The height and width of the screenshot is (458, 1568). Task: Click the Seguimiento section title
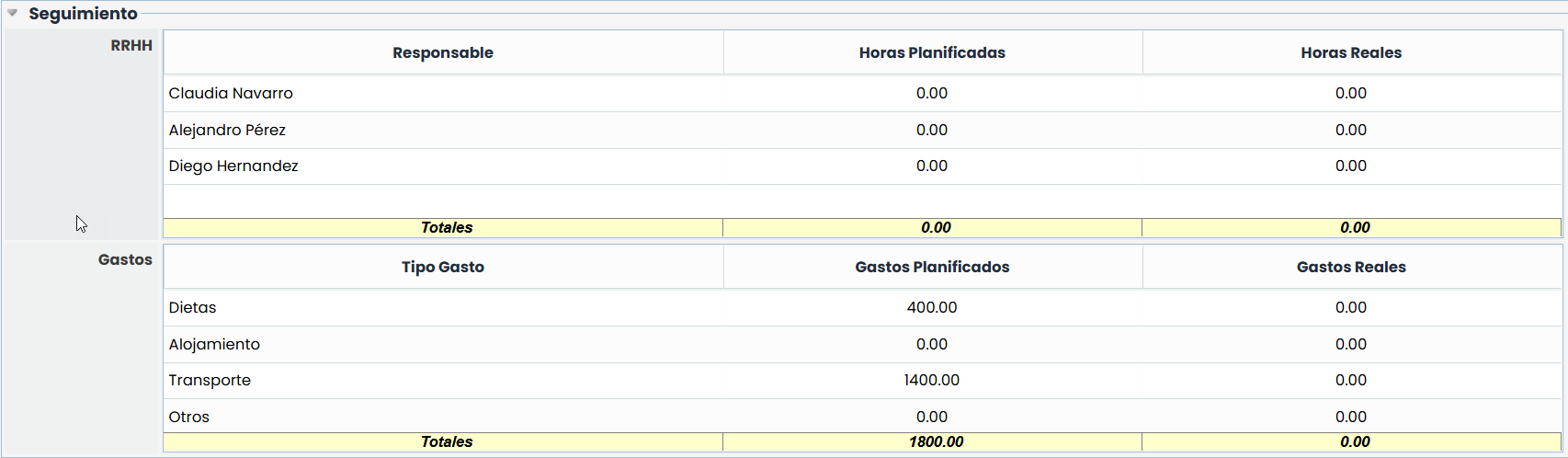(83, 14)
